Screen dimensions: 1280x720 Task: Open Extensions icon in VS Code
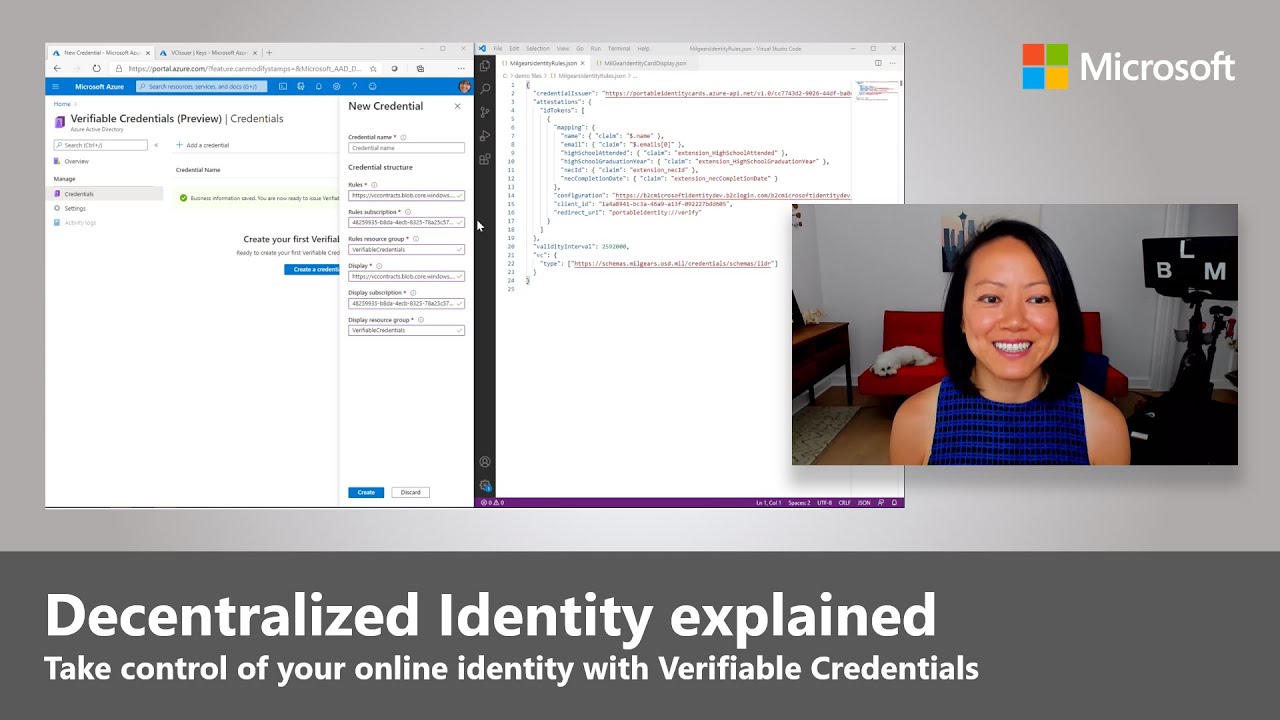click(x=485, y=158)
